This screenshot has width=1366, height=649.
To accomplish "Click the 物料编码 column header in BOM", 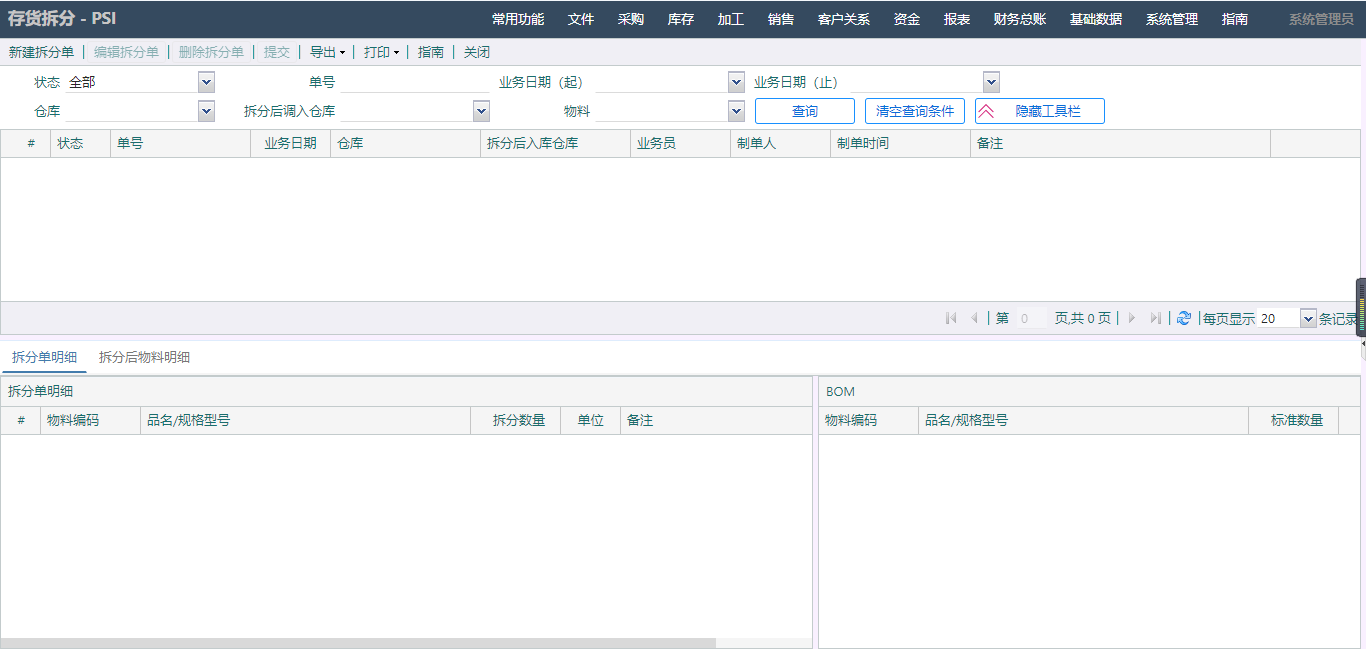I will pos(868,420).
